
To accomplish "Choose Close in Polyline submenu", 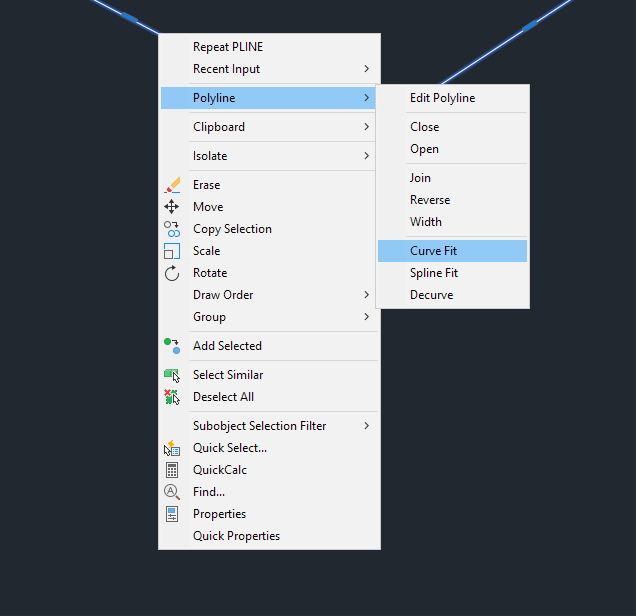I will [452, 127].
